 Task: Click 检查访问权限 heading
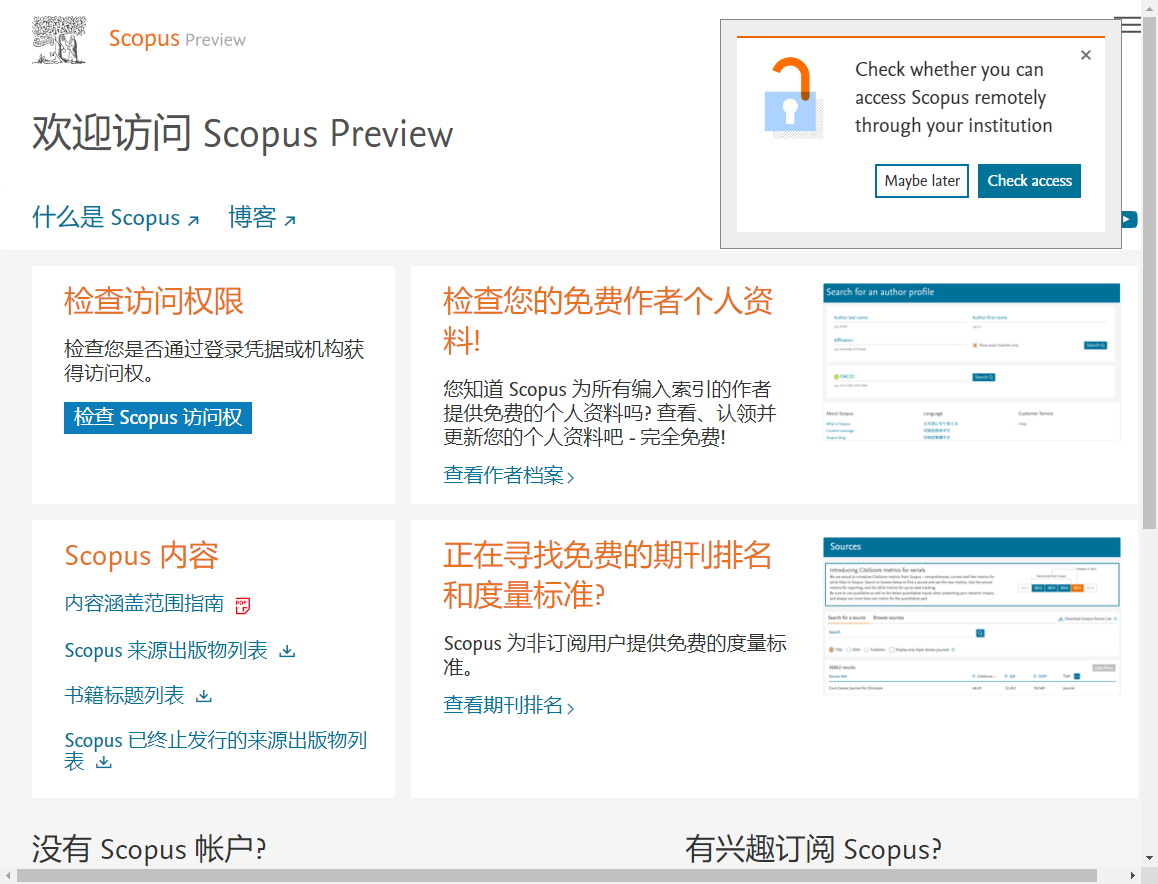pos(154,301)
